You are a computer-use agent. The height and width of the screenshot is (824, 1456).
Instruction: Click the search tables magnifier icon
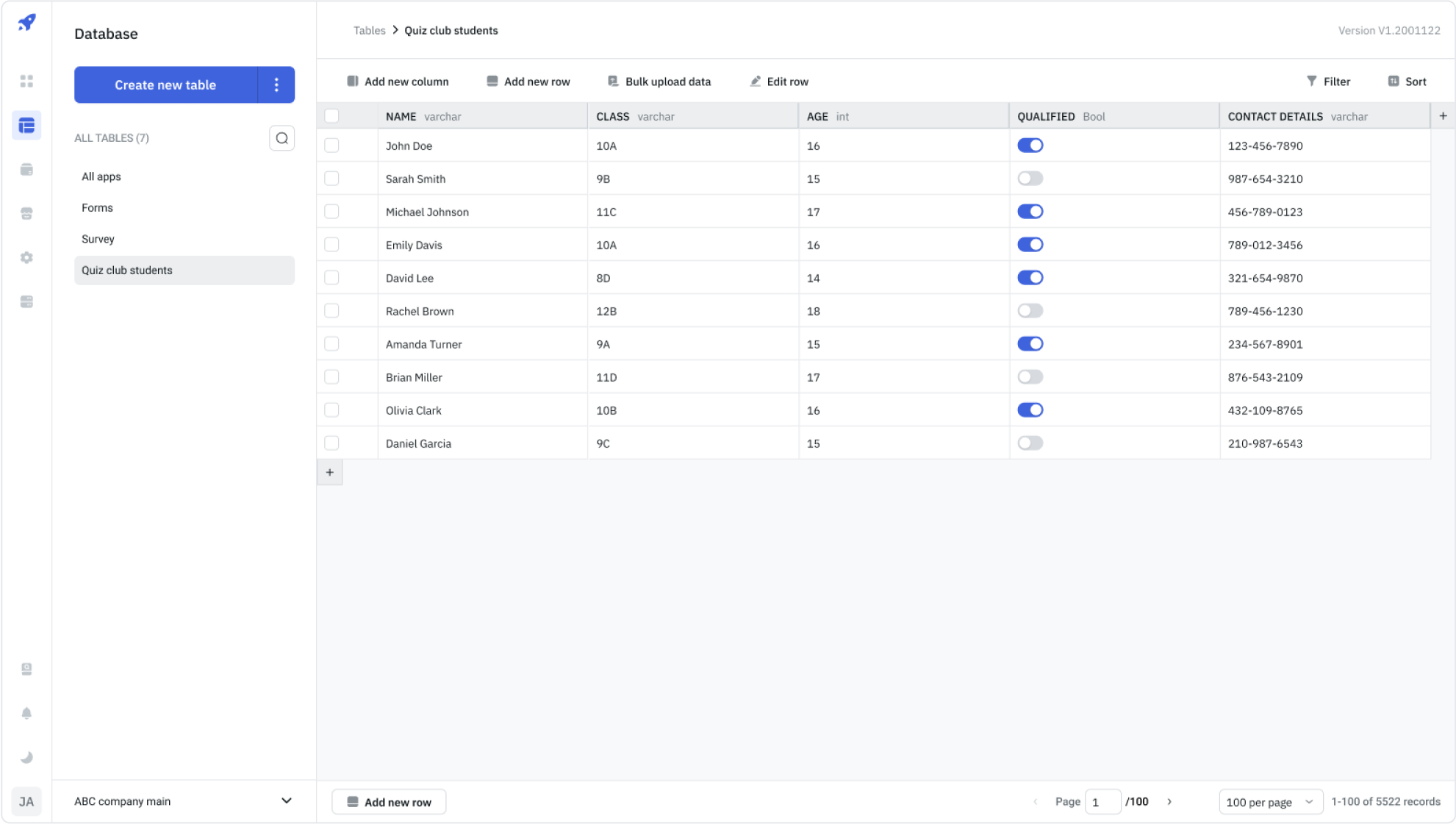point(281,138)
